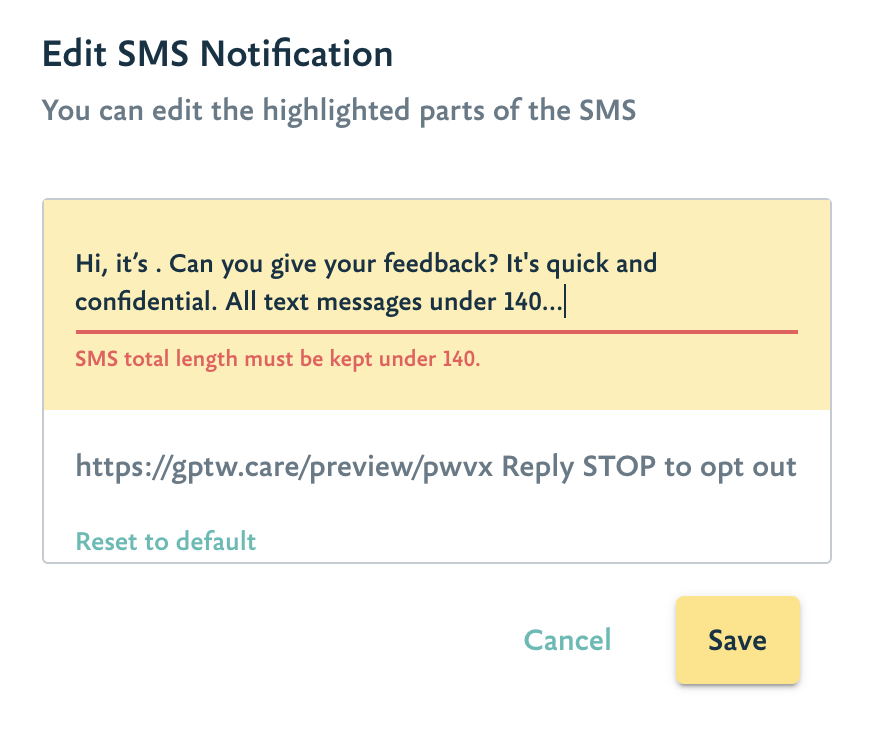The width and height of the screenshot is (870, 742).
Task: Click the 'Edit SMS Notification' dialog title
Action: (x=216, y=53)
